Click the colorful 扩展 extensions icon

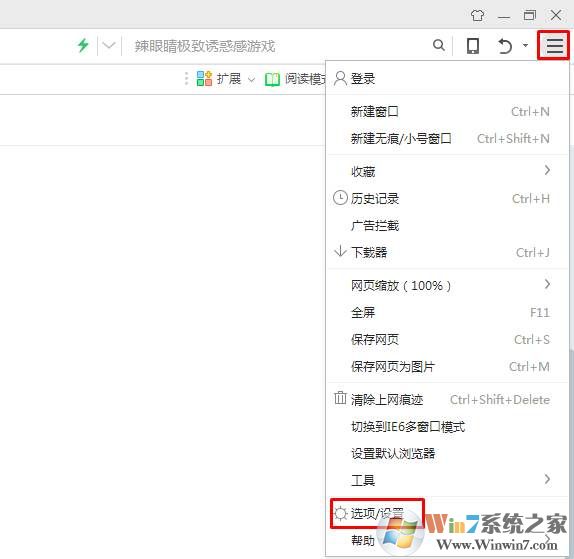click(204, 78)
